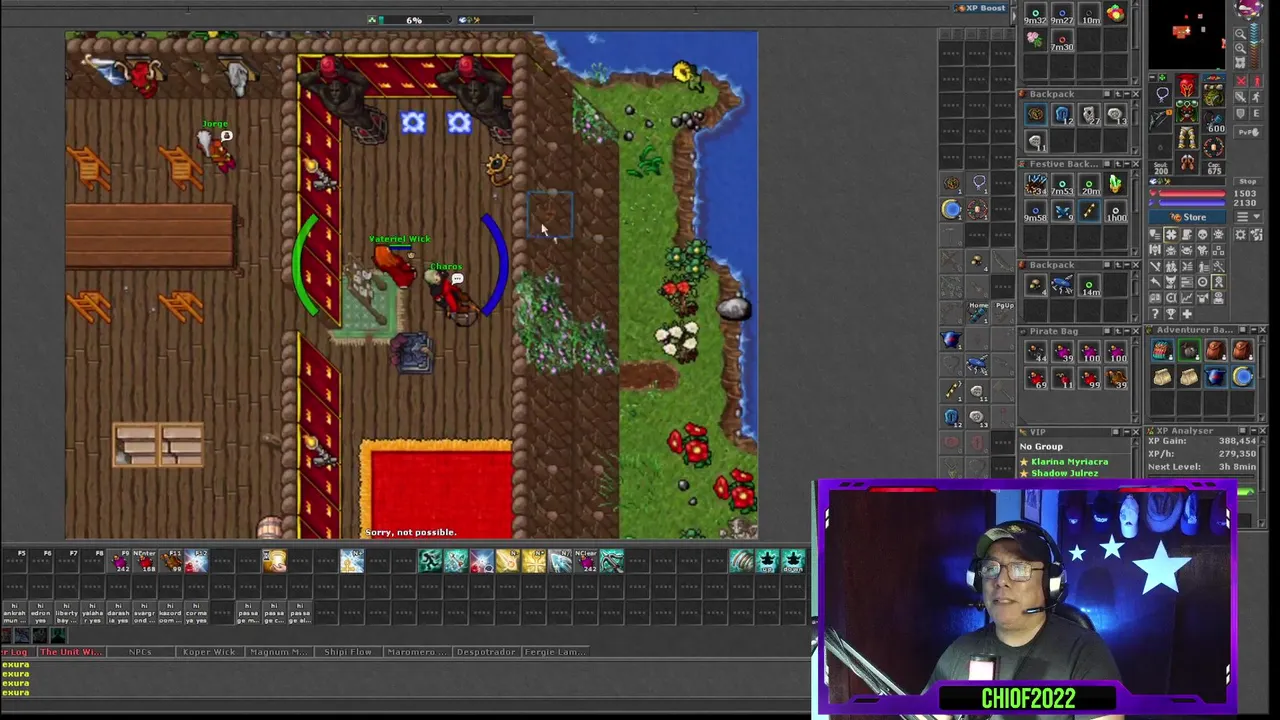Screen dimensions: 1280x720
Task: Select the boots equipment slot
Action: [1187, 163]
